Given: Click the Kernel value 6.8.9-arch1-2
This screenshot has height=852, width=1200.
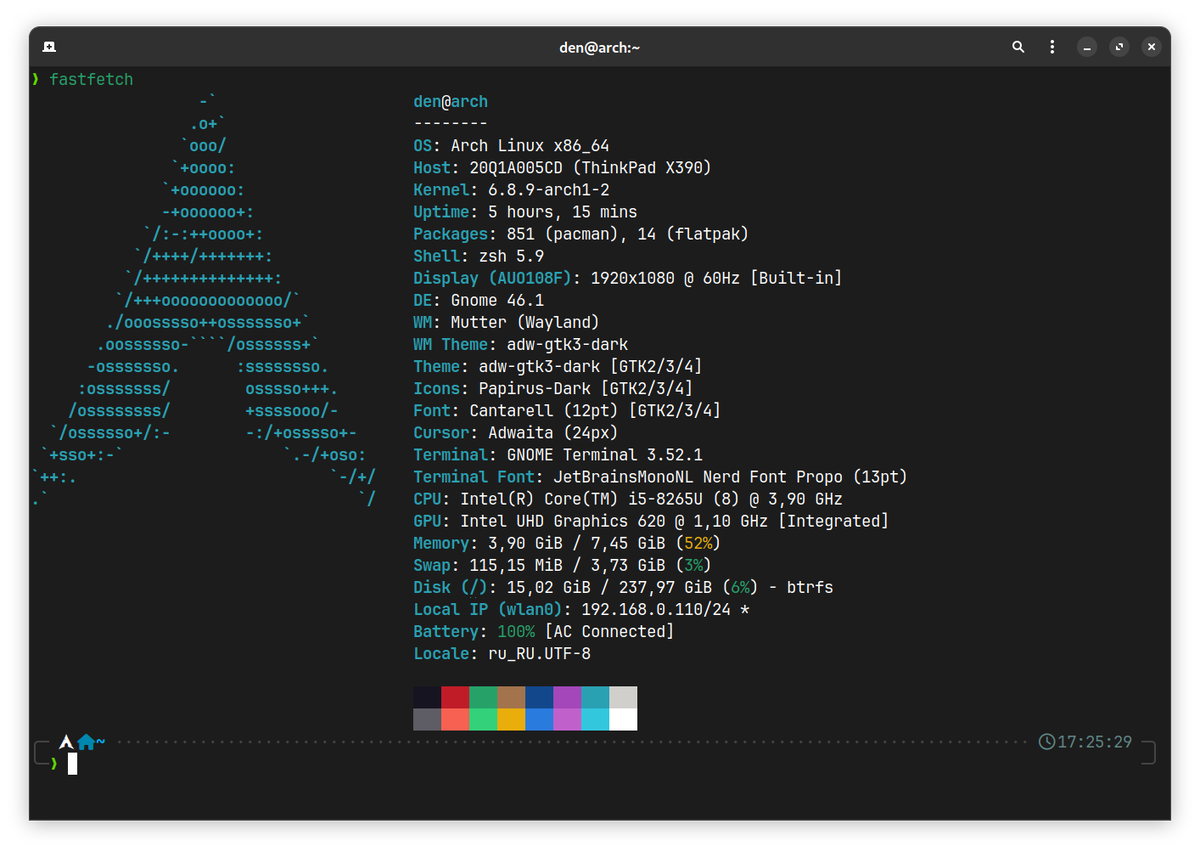Looking at the screenshot, I should coord(549,190).
